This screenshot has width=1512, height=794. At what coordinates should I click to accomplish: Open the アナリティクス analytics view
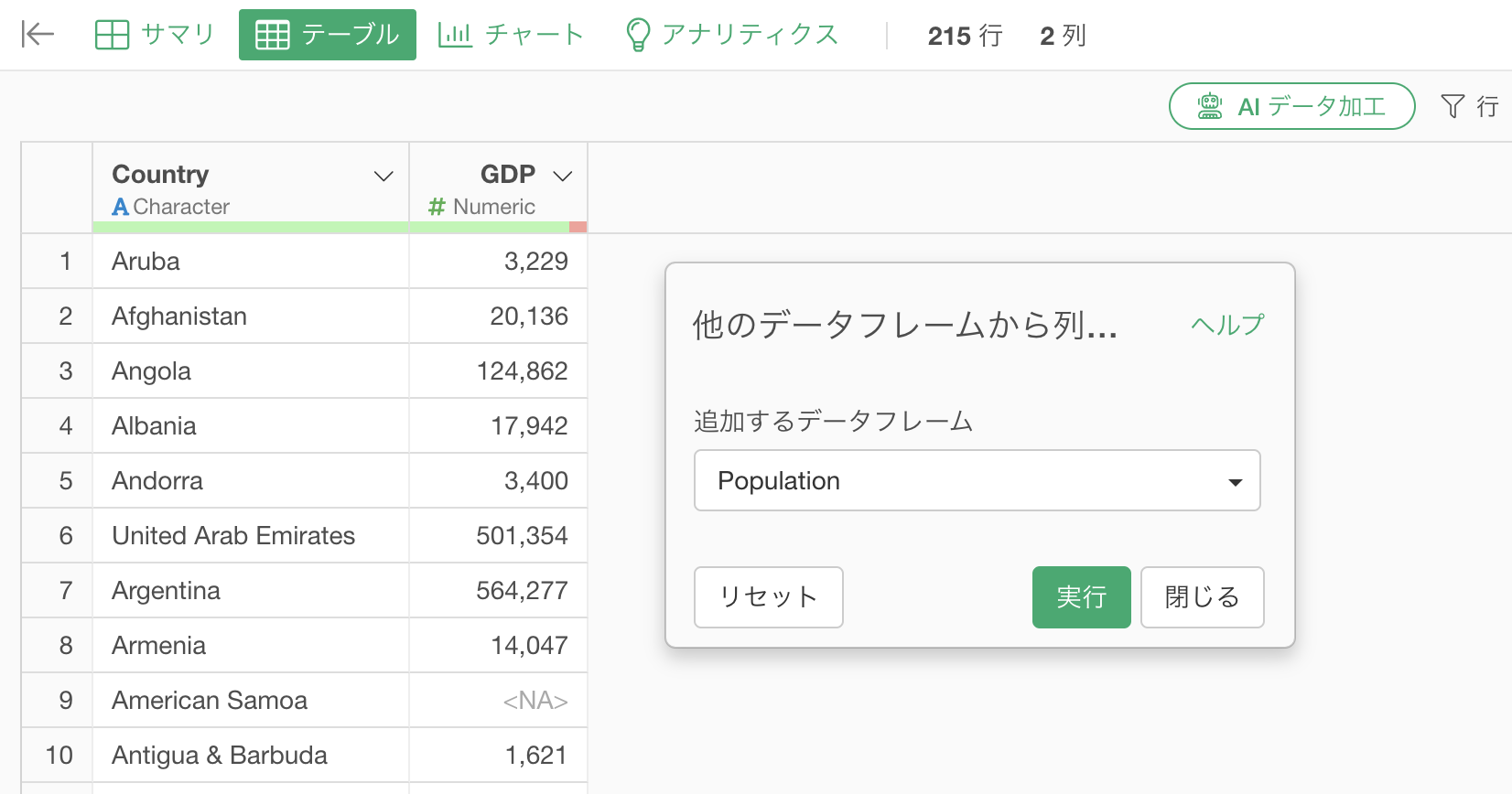731,35
